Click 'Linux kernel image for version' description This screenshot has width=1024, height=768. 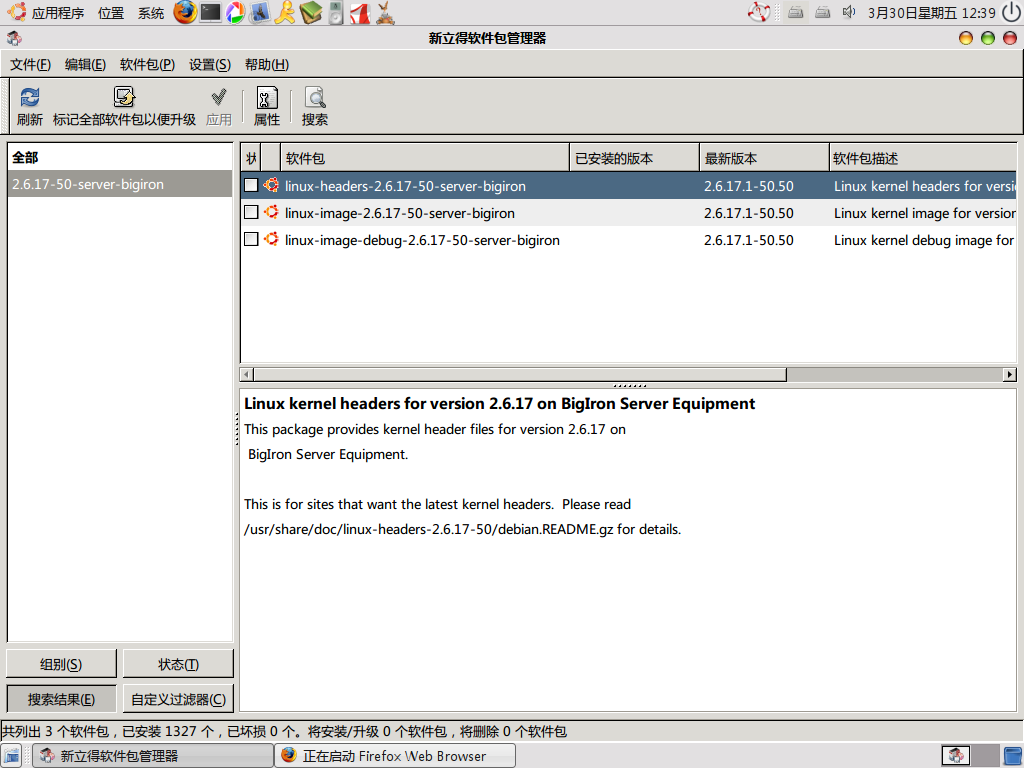tap(924, 213)
